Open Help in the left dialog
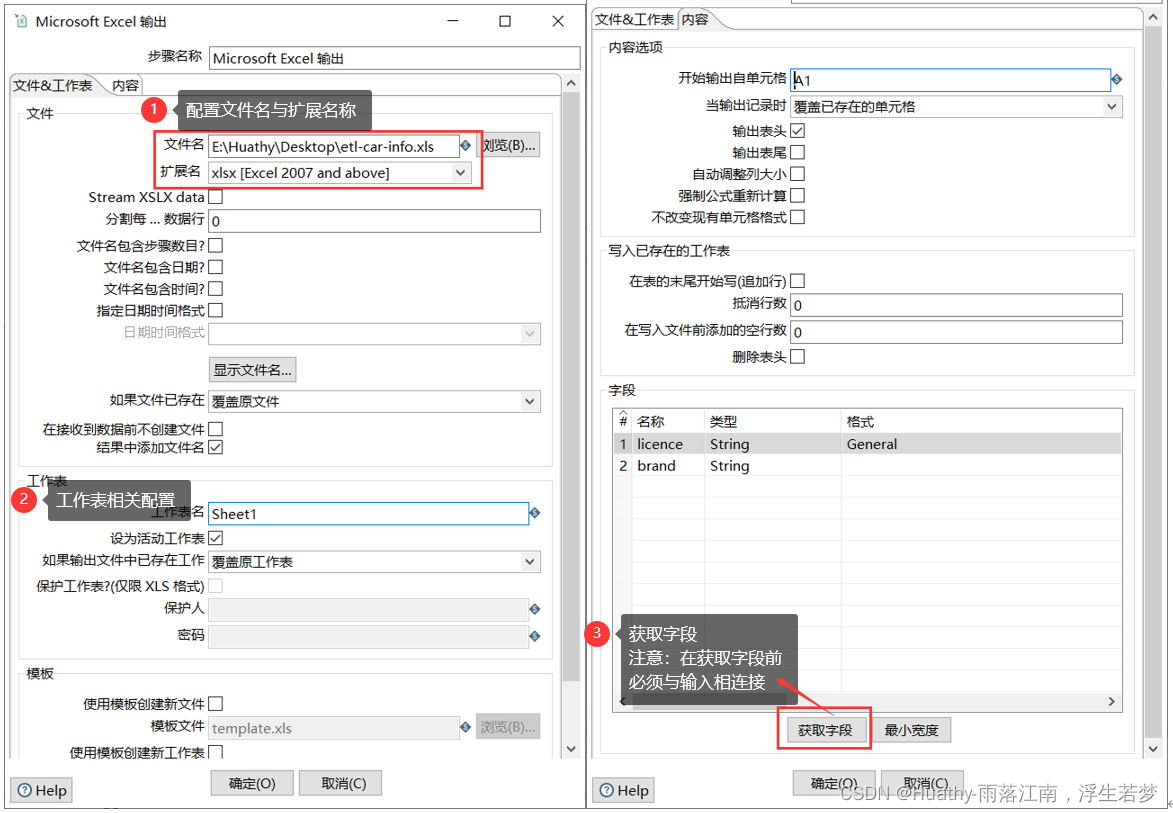The image size is (1173, 813). [x=43, y=791]
